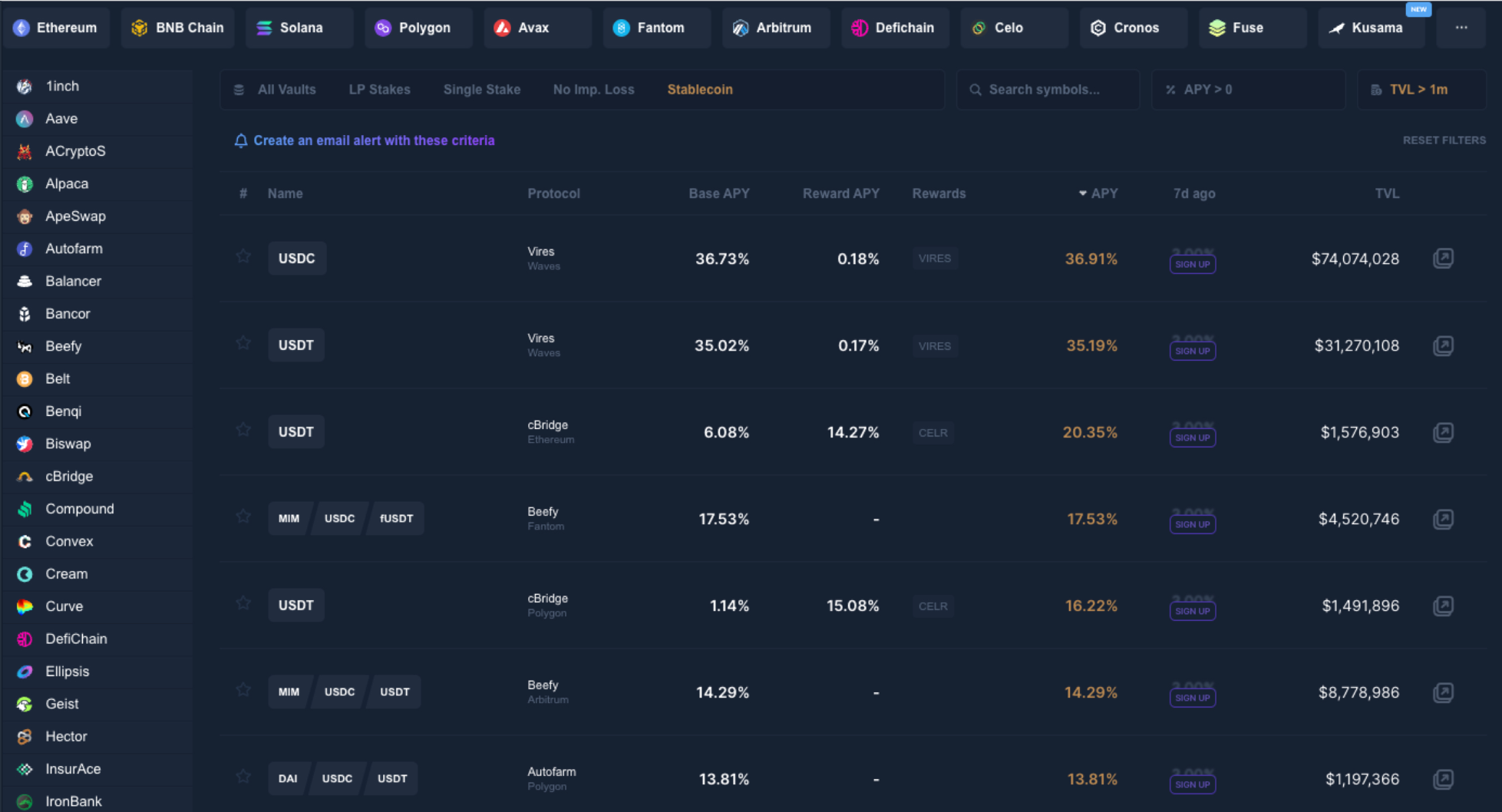Open Create an email alert link

pos(374,140)
